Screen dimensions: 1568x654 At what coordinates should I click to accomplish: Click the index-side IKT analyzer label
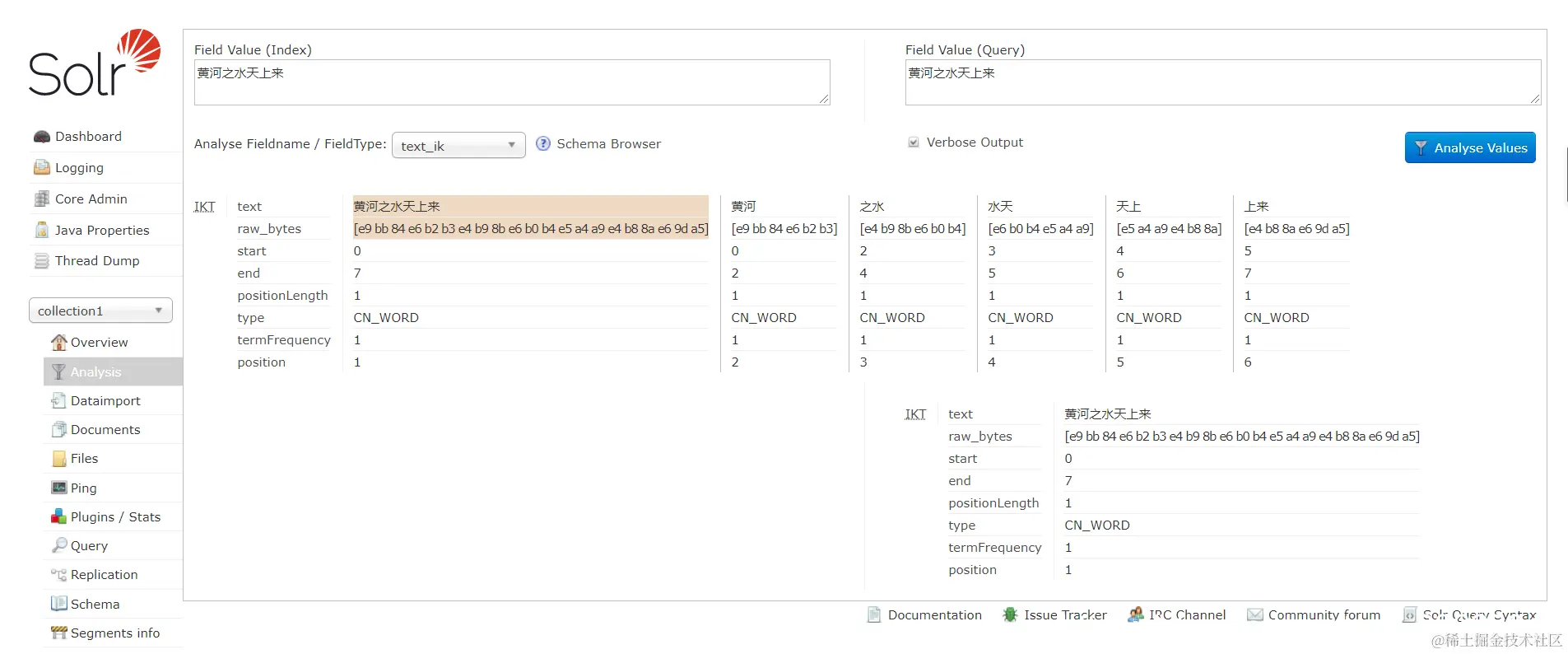(x=204, y=207)
